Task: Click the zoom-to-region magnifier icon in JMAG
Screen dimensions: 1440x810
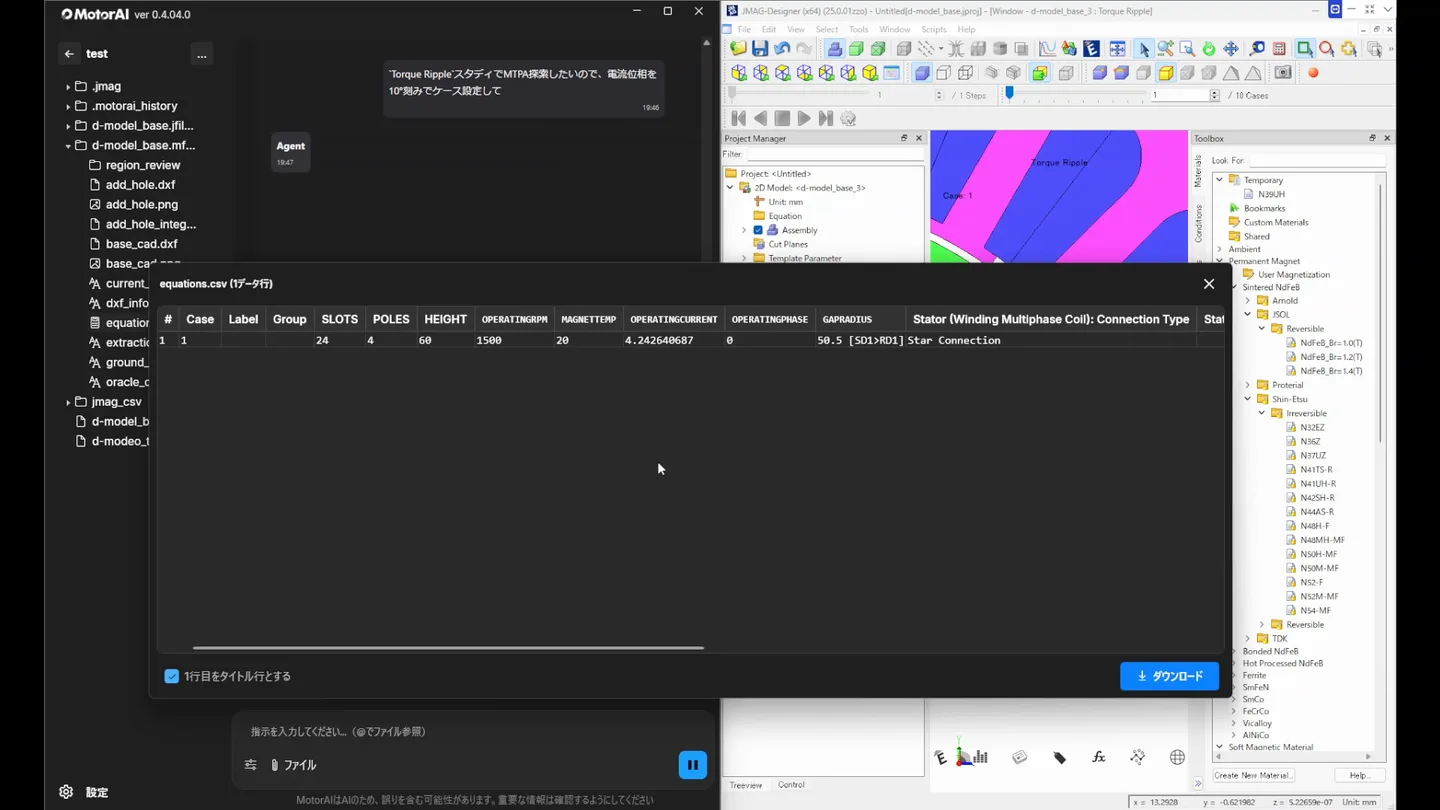Action: pyautogui.click(x=1187, y=49)
